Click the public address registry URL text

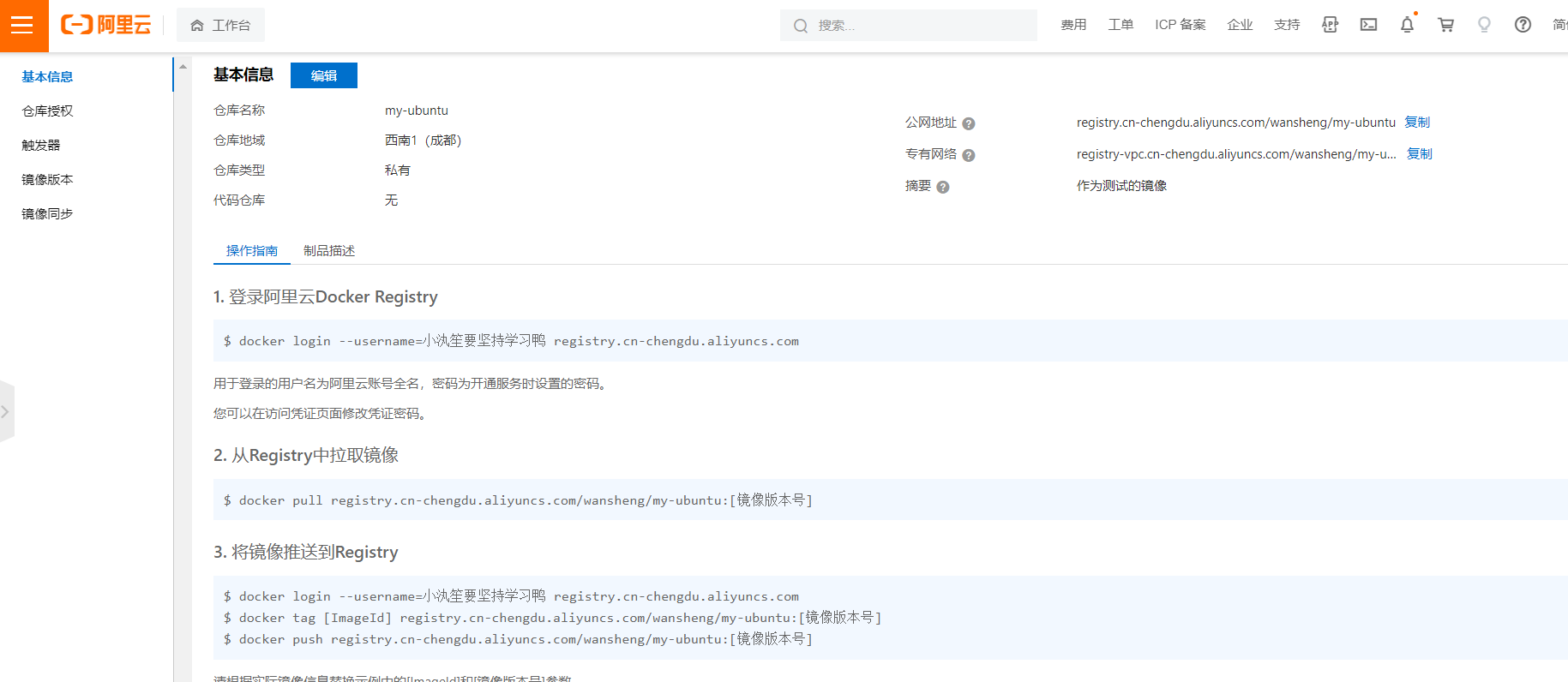(x=1236, y=123)
